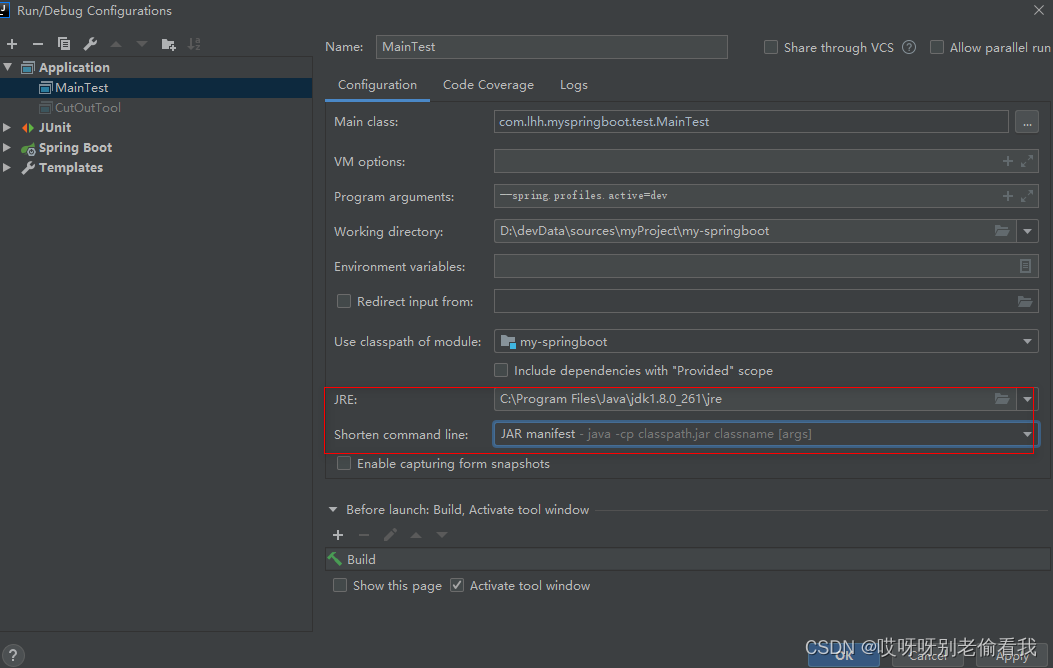Toggle Share through VCS checkbox
The image size is (1053, 668).
point(771,48)
